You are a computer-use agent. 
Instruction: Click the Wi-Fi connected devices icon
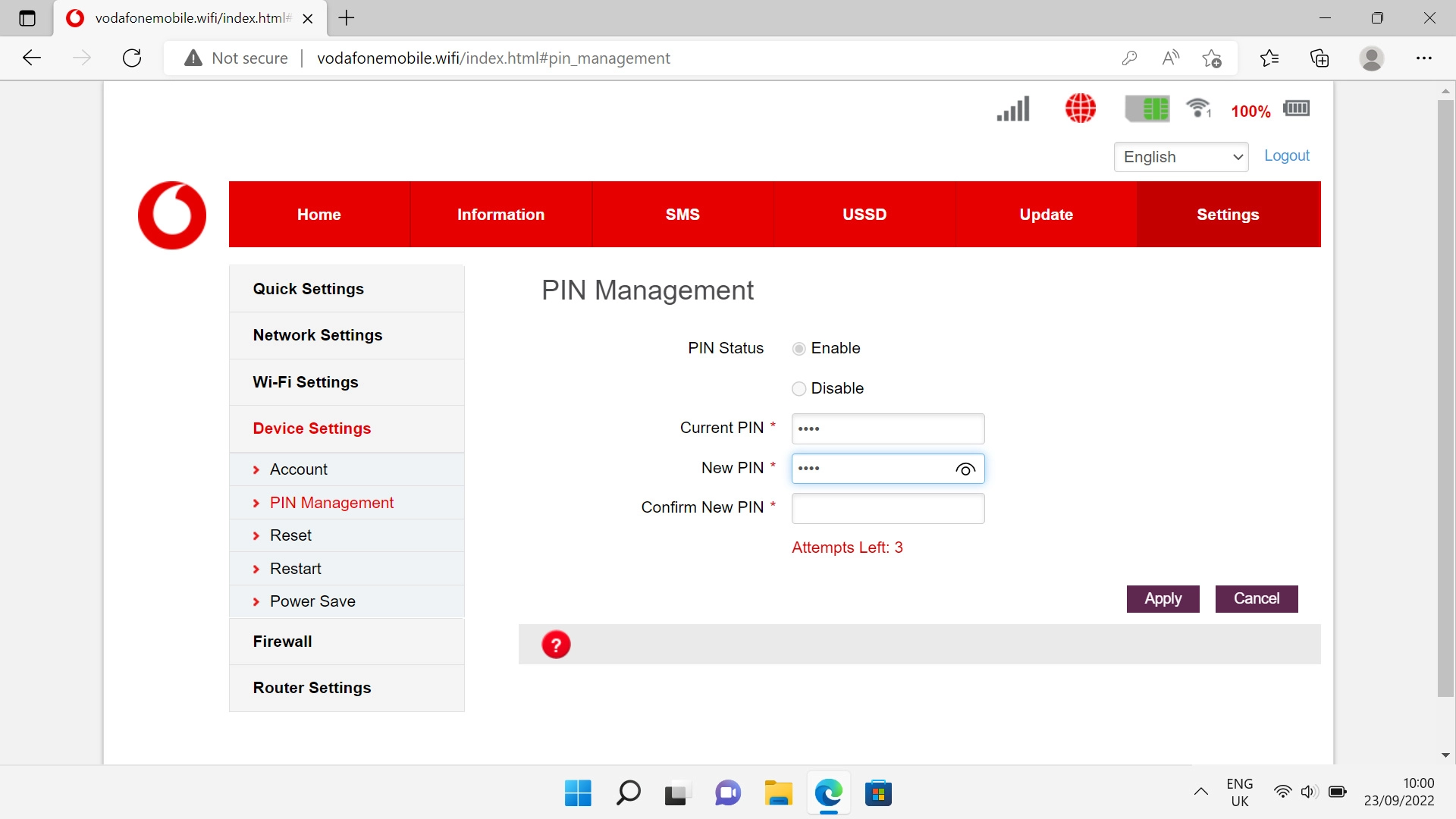click(x=1199, y=108)
